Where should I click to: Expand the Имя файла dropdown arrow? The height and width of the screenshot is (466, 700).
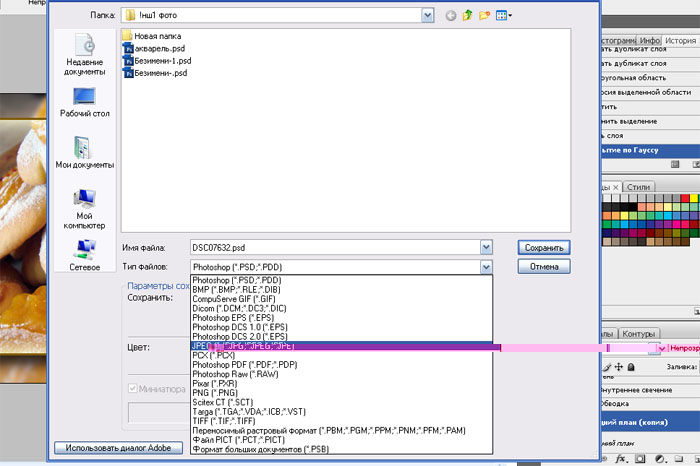(x=486, y=246)
